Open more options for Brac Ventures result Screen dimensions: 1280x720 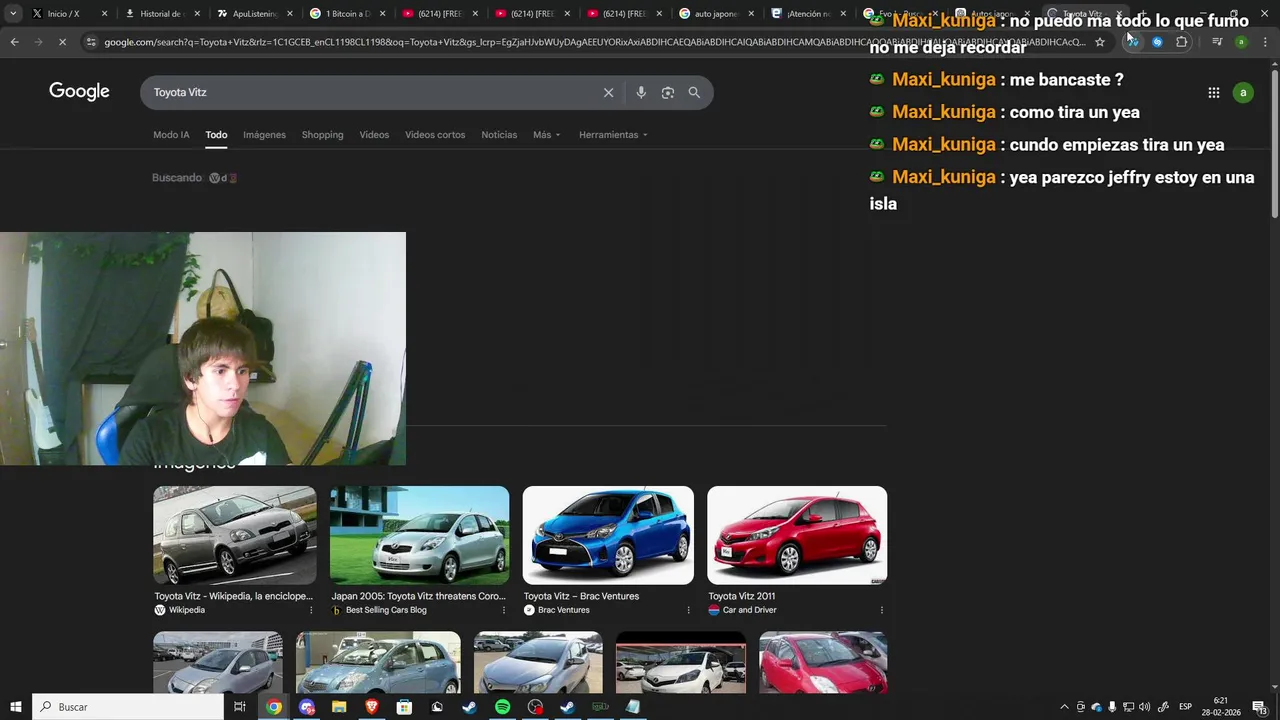(688, 610)
